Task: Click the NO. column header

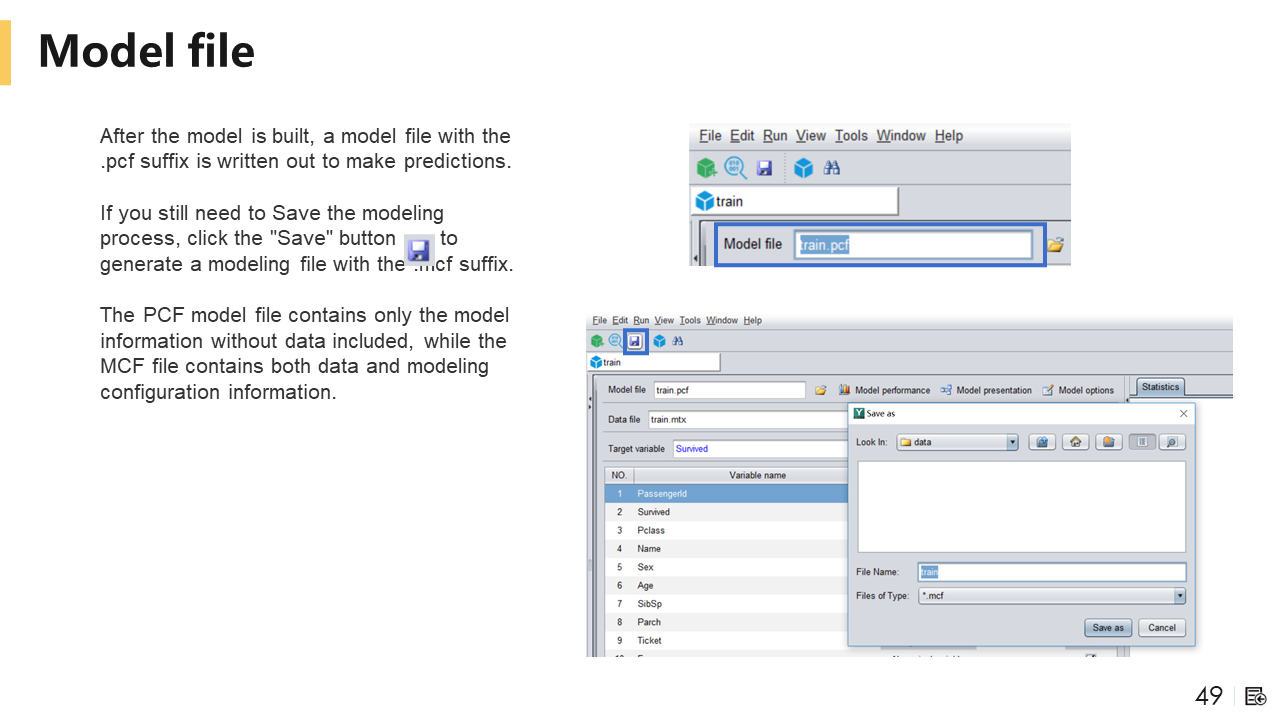Action: [619, 475]
